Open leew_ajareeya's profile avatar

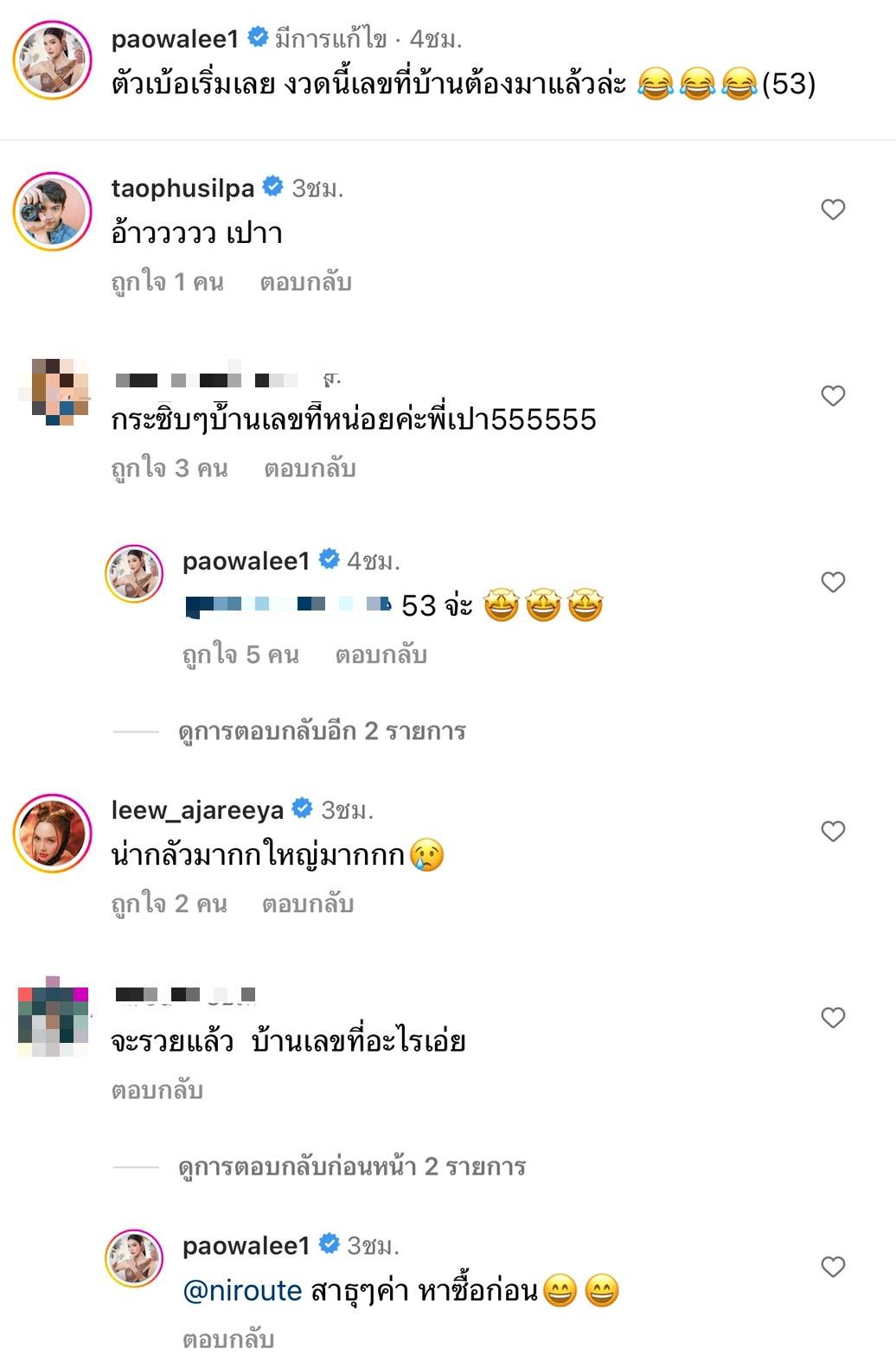click(52, 832)
